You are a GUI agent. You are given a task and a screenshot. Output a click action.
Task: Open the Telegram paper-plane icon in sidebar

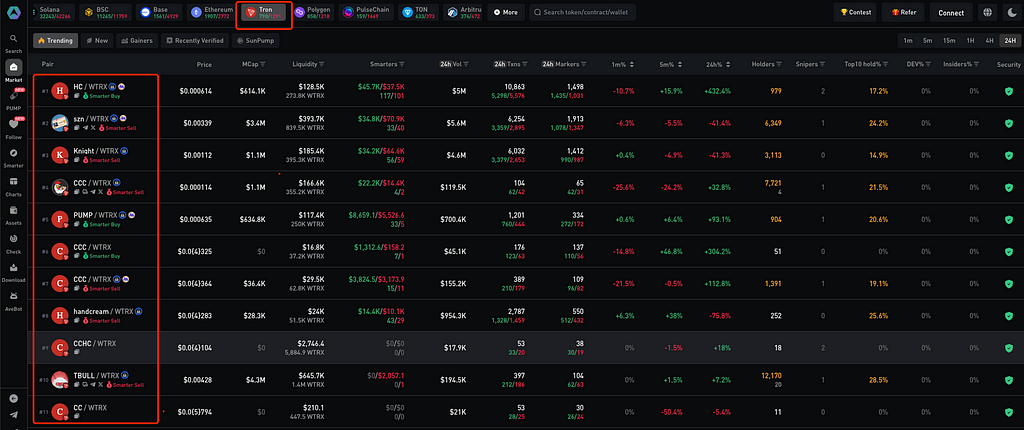coord(14,414)
